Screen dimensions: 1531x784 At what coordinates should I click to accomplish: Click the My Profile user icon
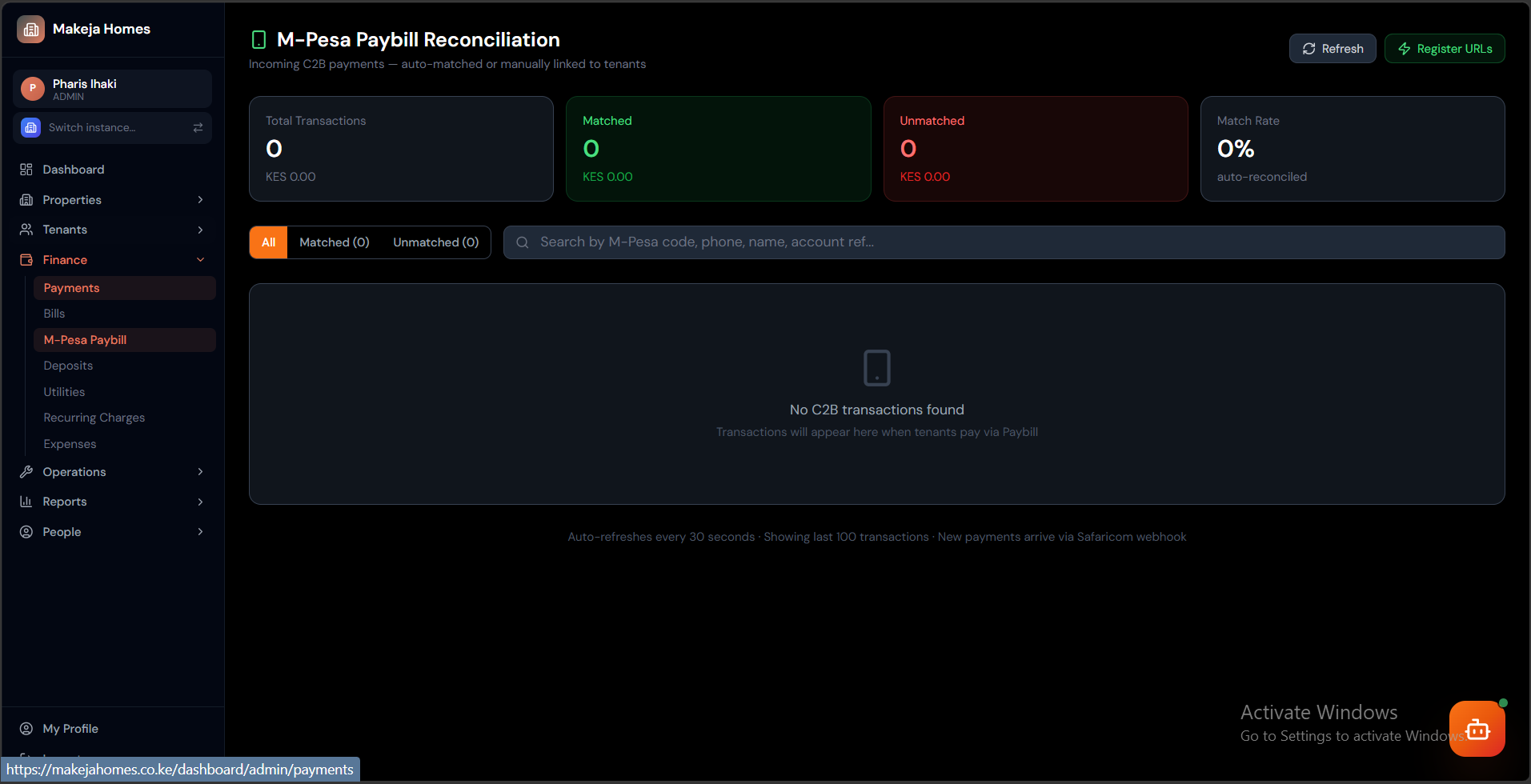click(26, 729)
